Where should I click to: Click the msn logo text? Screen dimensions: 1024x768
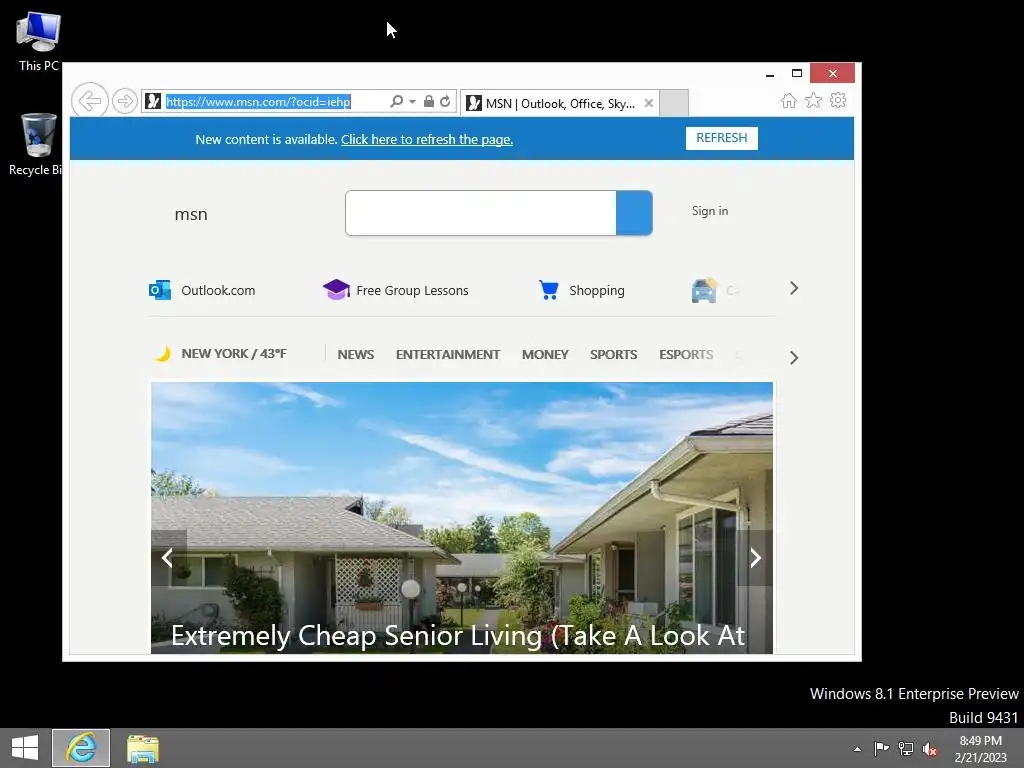[191, 214]
